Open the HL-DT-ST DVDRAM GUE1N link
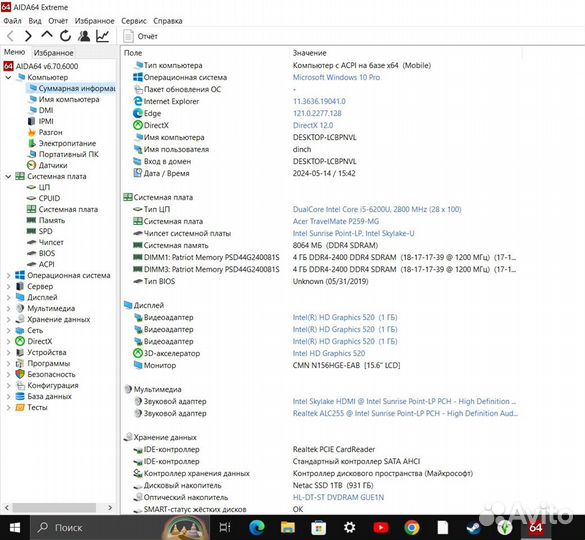585x540 pixels. pyautogui.click(x=338, y=497)
